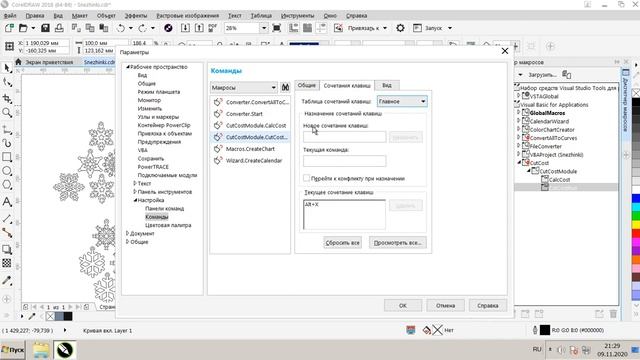This screenshot has width=640, height=360.
Task: Expand the Текст tree node
Action: [135, 183]
